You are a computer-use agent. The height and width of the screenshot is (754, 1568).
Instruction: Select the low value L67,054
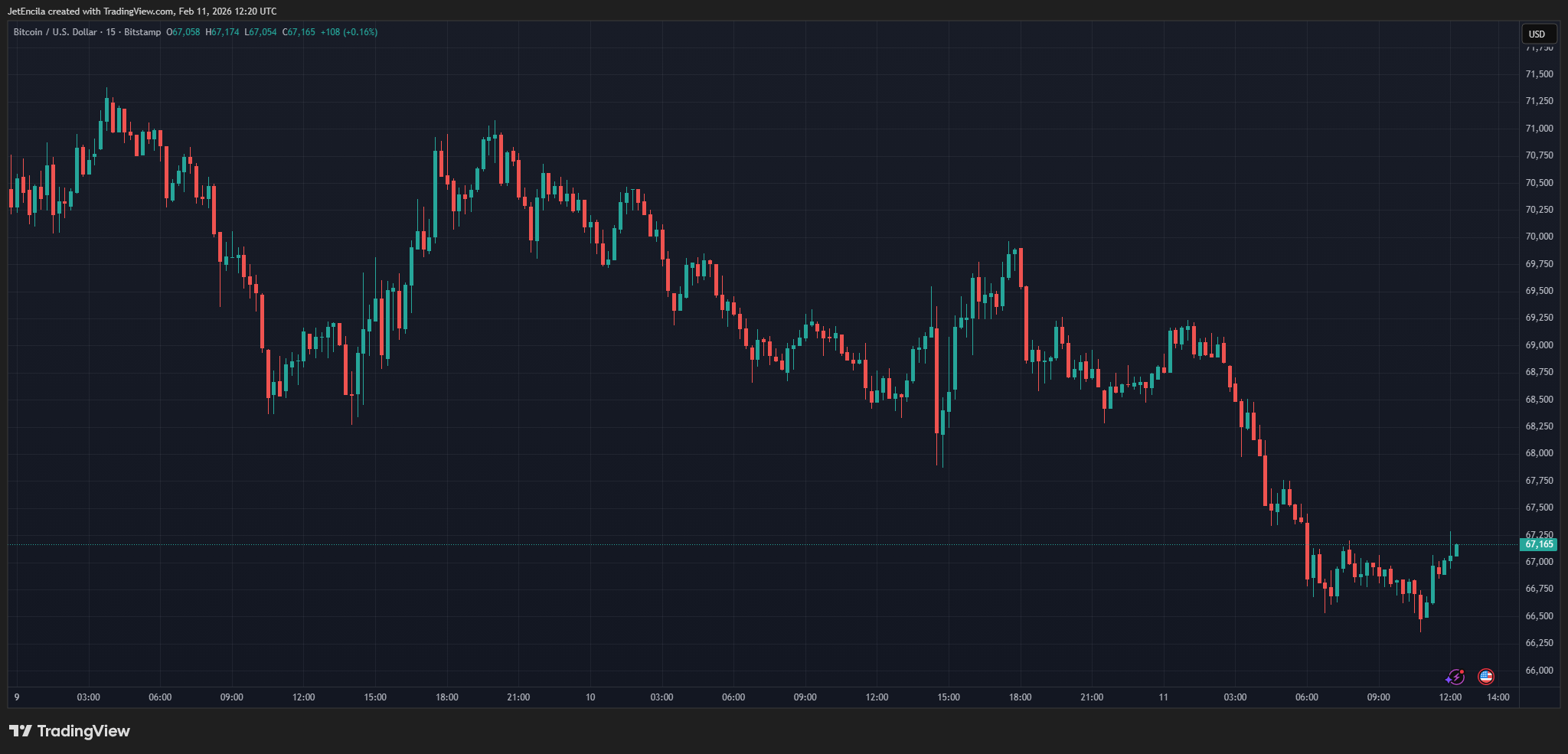(260, 32)
